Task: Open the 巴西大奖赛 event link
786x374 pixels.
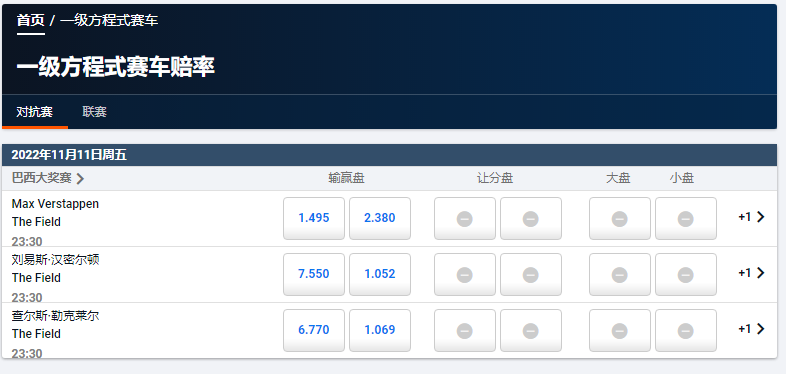Action: point(42,178)
